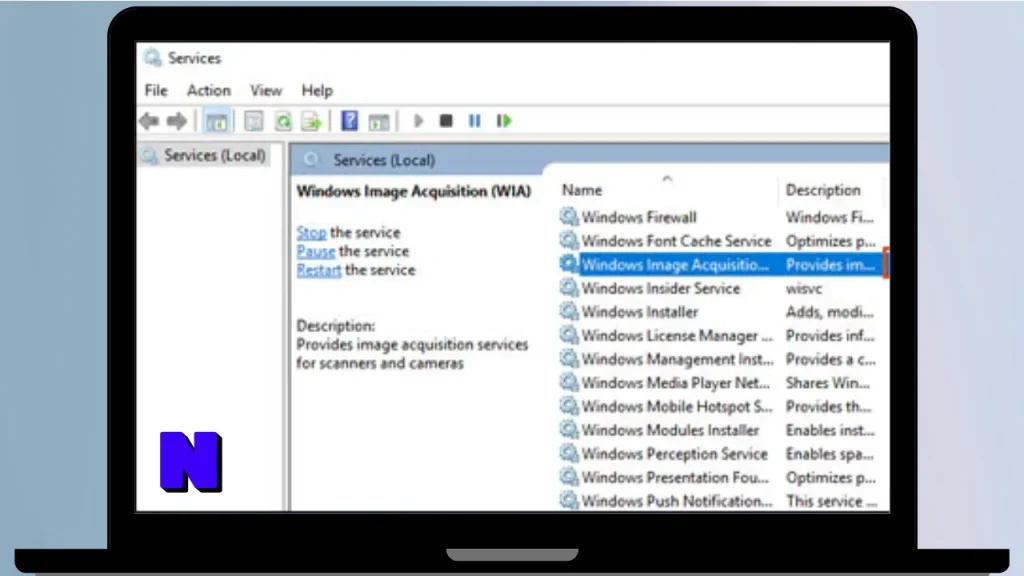
Task: Click gear icon beside Windows Mobile Hotspot S...
Action: pyautogui.click(x=569, y=406)
